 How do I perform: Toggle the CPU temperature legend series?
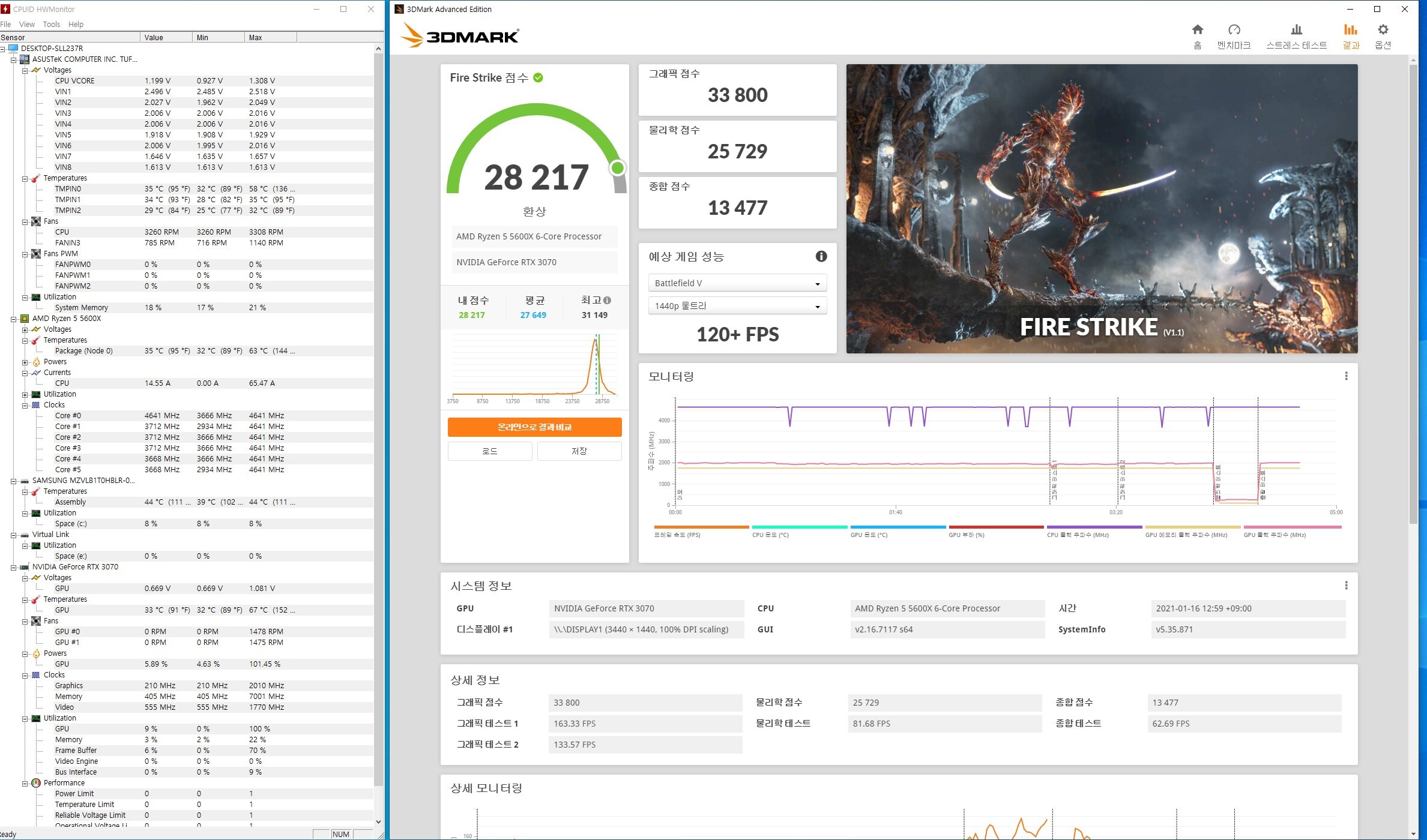pyautogui.click(x=799, y=531)
